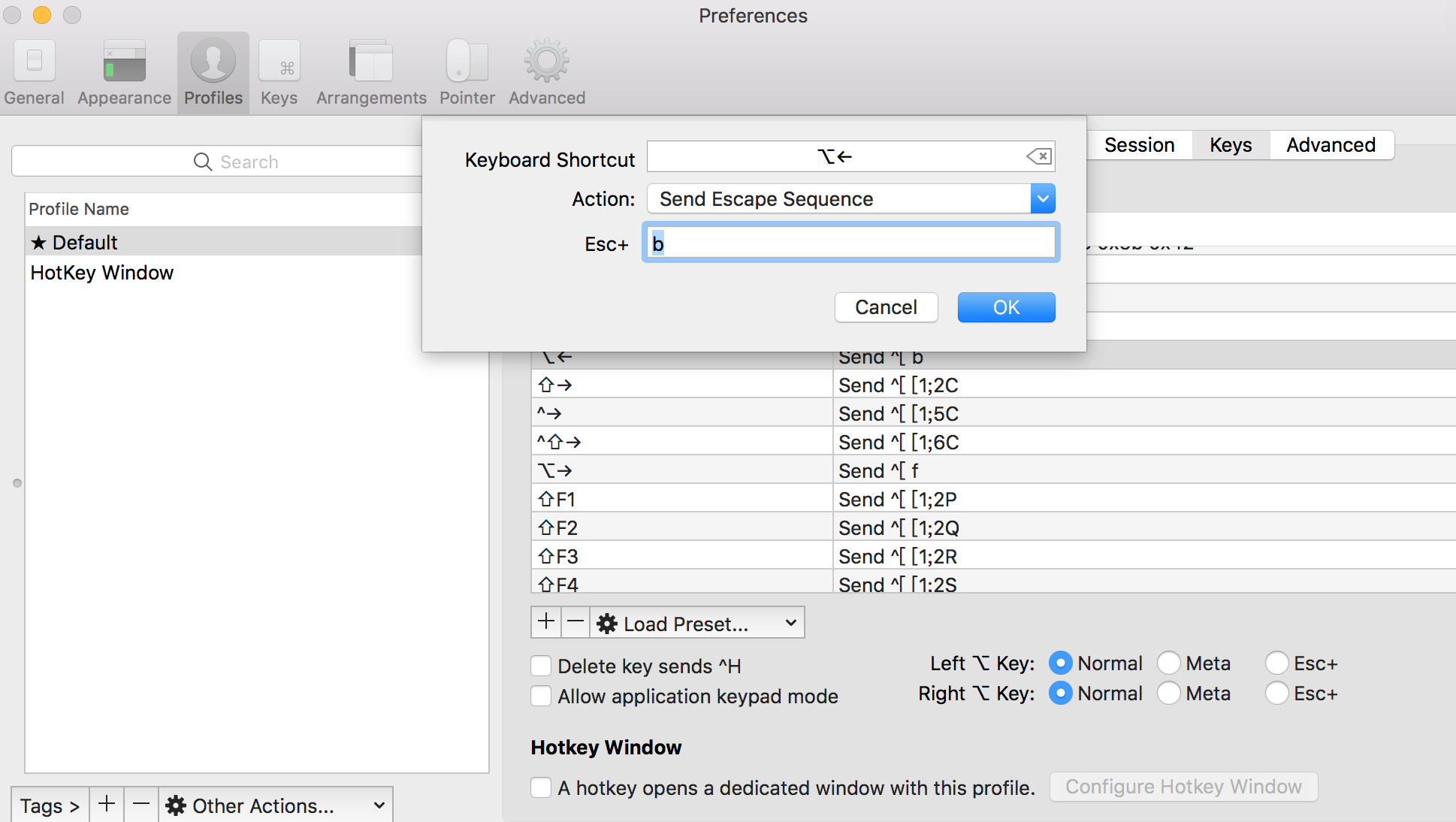Image resolution: width=1456 pixels, height=822 pixels.
Task: Enable hotkey opens dedicated window checkbox
Action: [x=541, y=787]
